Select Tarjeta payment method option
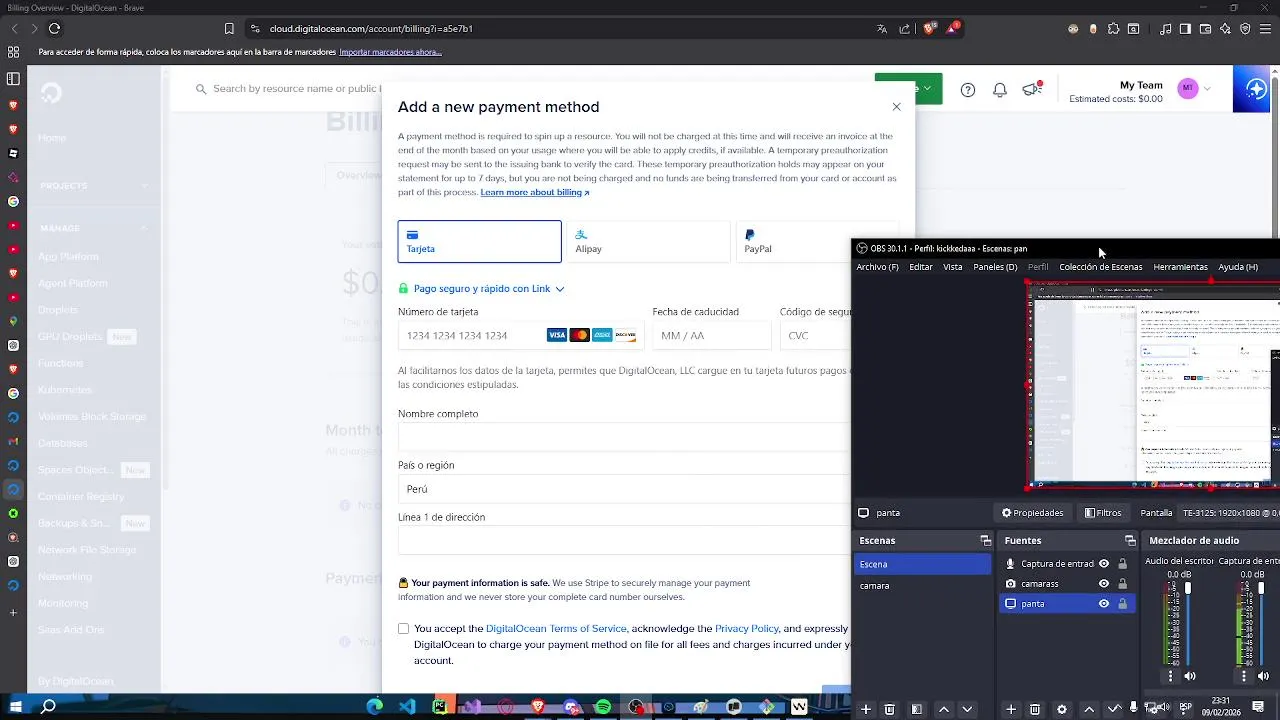 pos(480,241)
